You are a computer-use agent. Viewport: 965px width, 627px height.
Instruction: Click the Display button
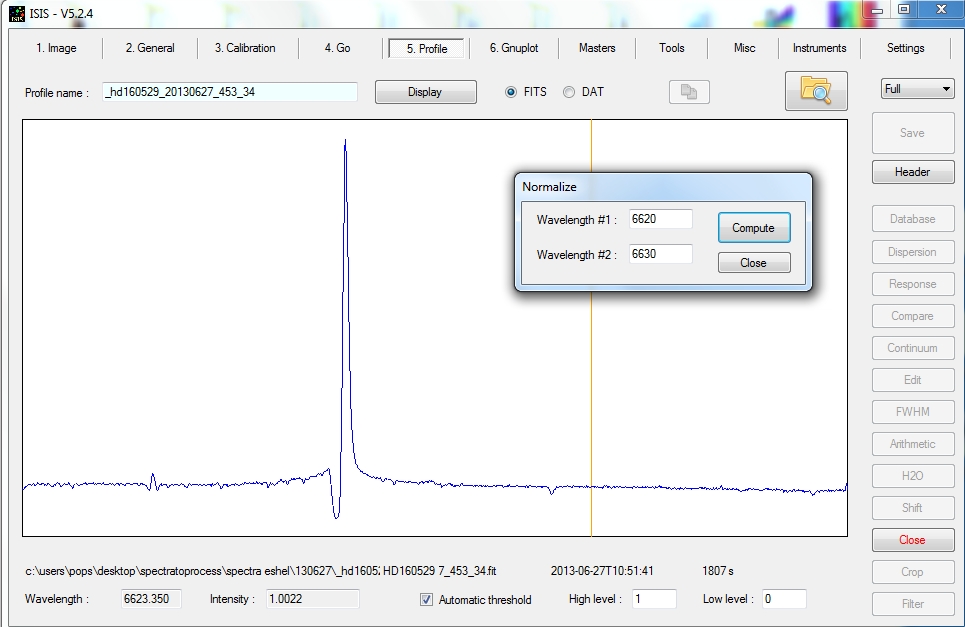coord(424,92)
